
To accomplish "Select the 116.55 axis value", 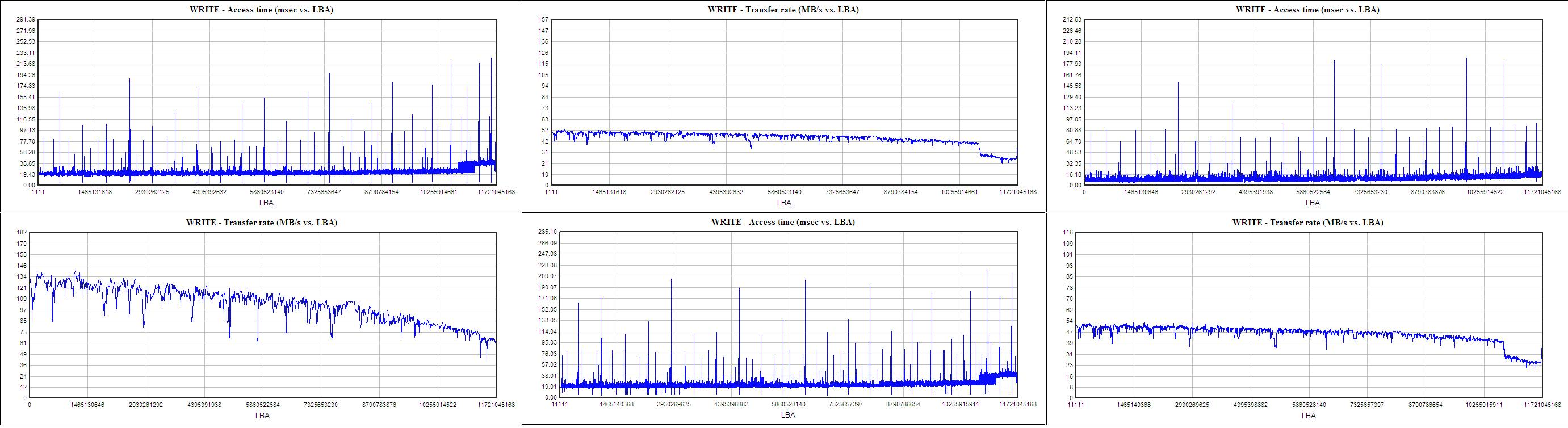I will (x=26, y=119).
